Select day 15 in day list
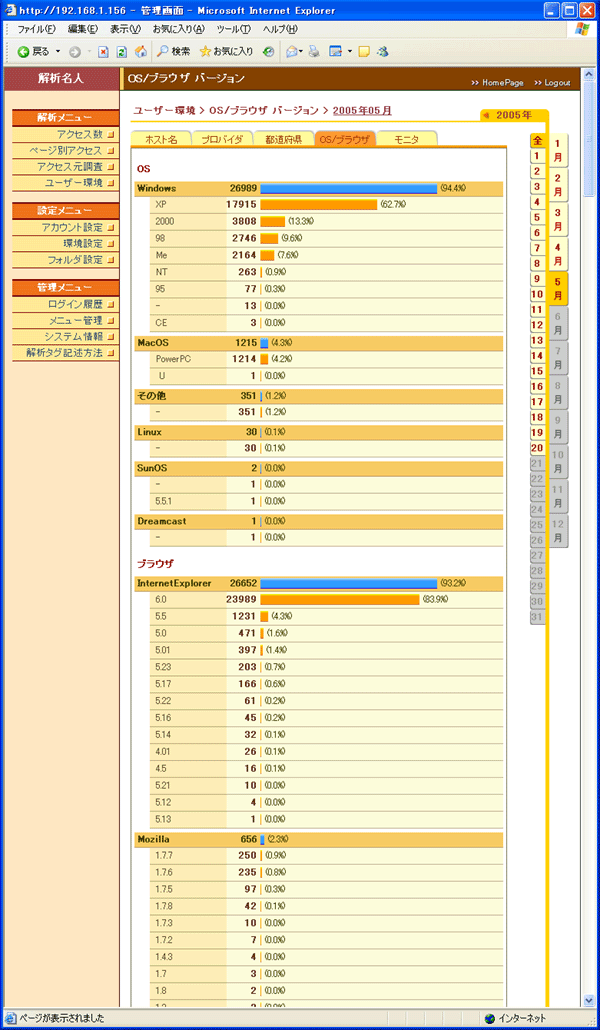 537,372
